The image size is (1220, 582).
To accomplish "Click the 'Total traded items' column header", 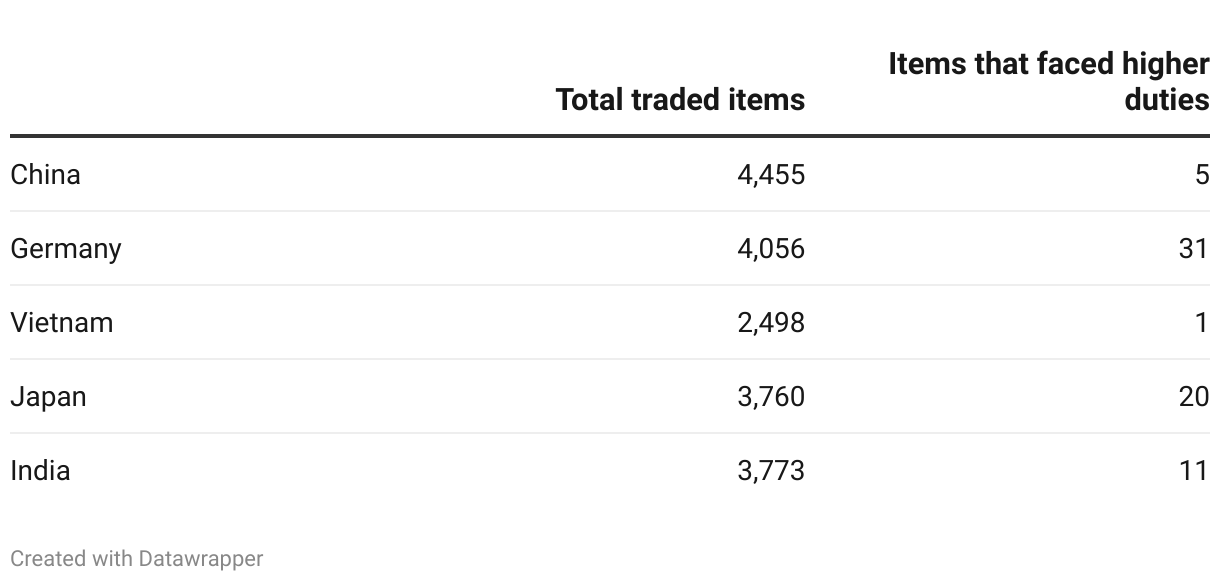I will (x=680, y=100).
